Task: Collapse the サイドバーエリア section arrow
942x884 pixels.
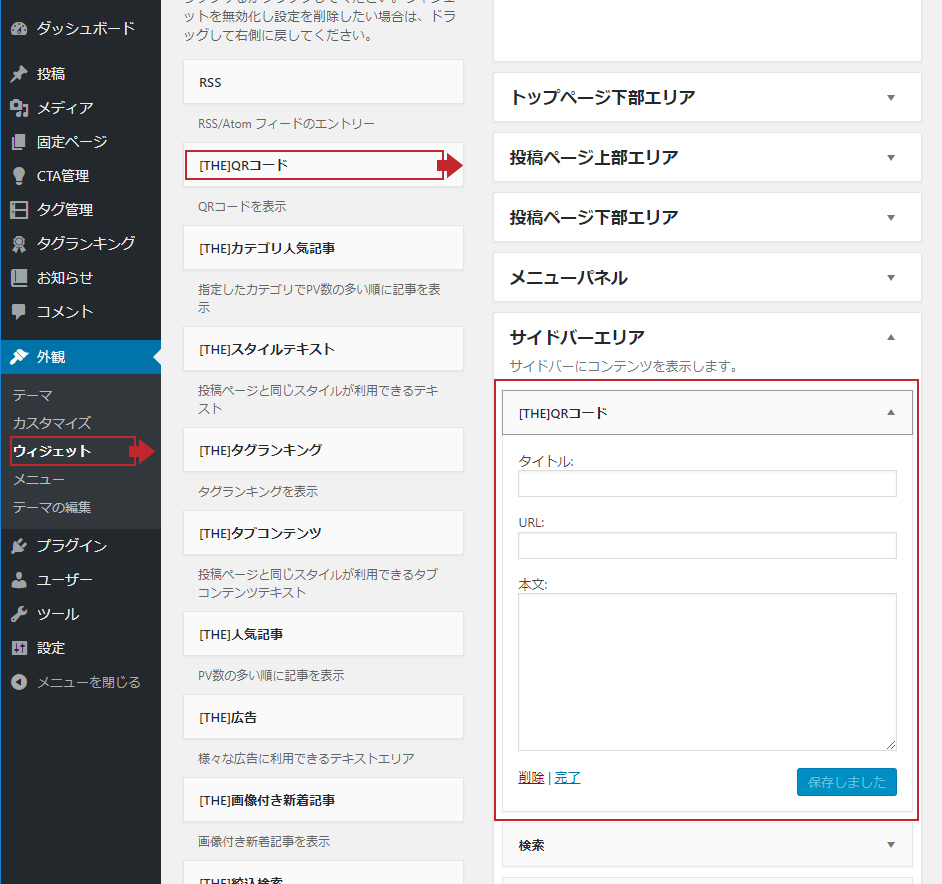Action: (890, 337)
